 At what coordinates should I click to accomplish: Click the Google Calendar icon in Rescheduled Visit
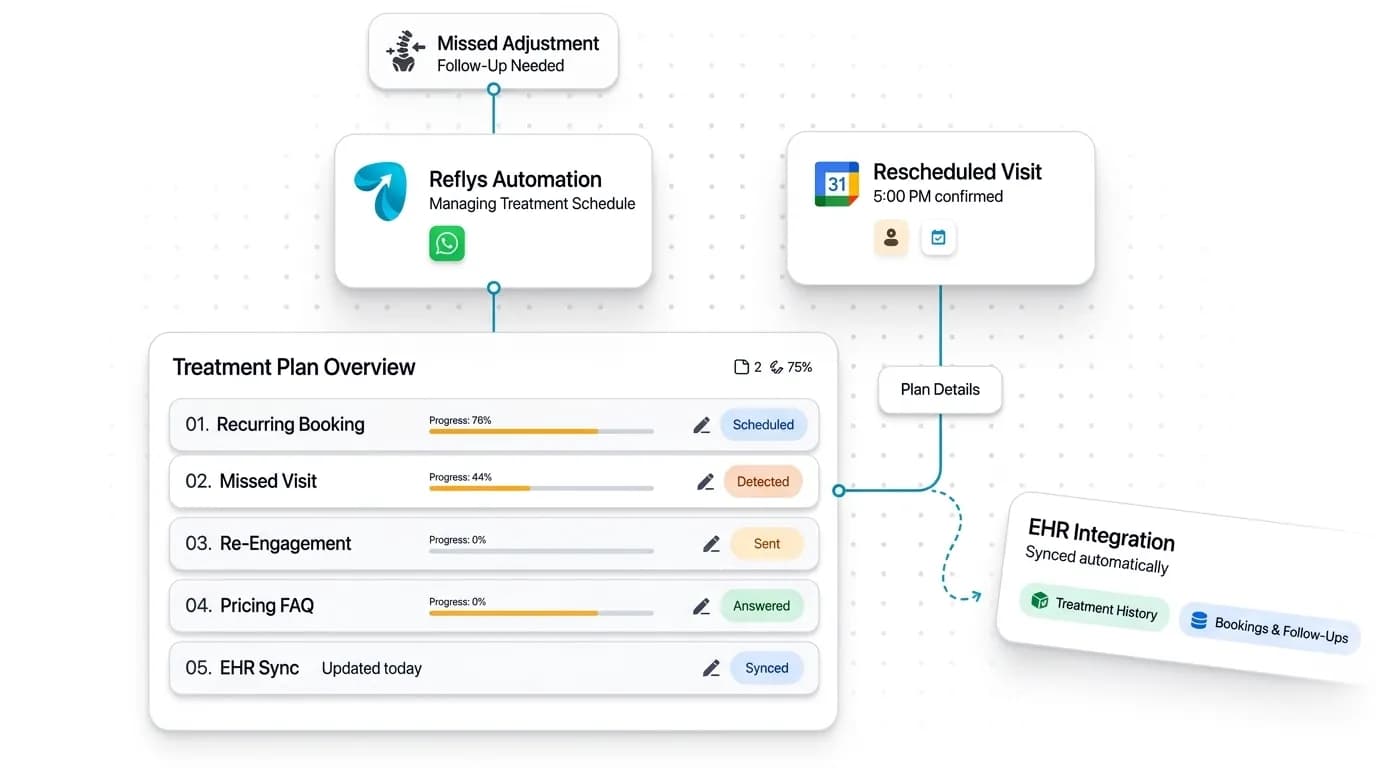[837, 184]
